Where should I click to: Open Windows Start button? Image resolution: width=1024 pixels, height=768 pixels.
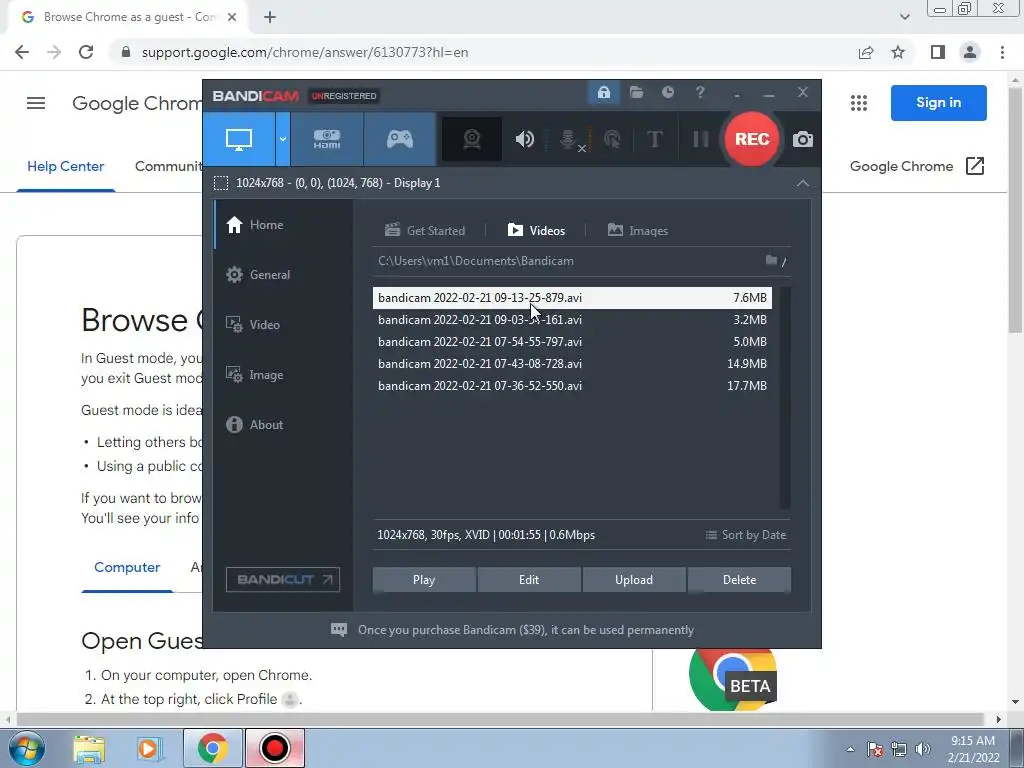[x=27, y=748]
